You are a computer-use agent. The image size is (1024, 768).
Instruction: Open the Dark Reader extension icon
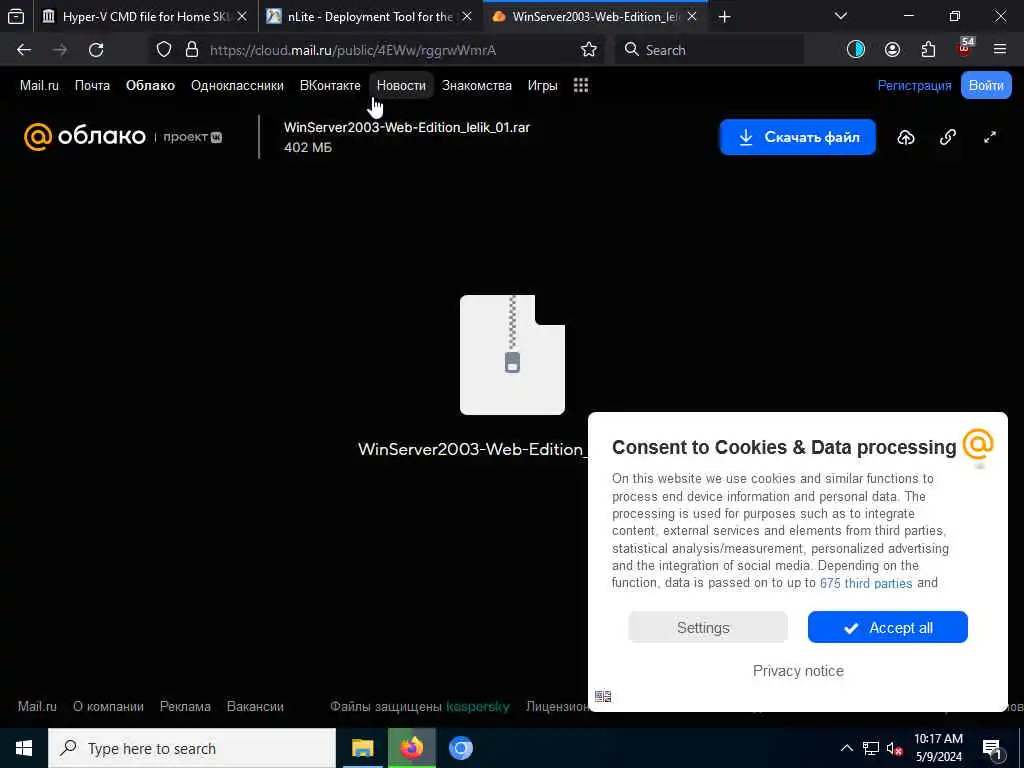(856, 50)
